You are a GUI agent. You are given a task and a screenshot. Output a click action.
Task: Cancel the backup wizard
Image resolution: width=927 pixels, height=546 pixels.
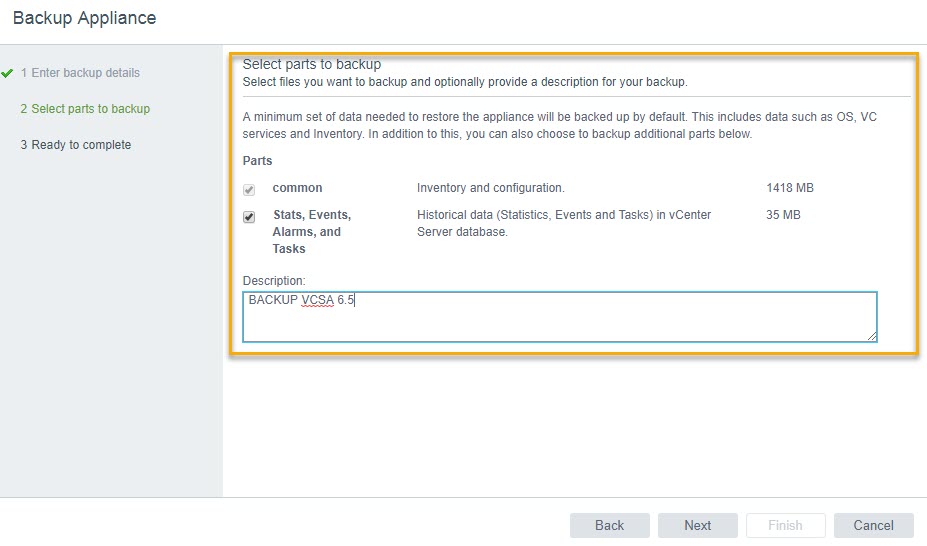(873, 525)
